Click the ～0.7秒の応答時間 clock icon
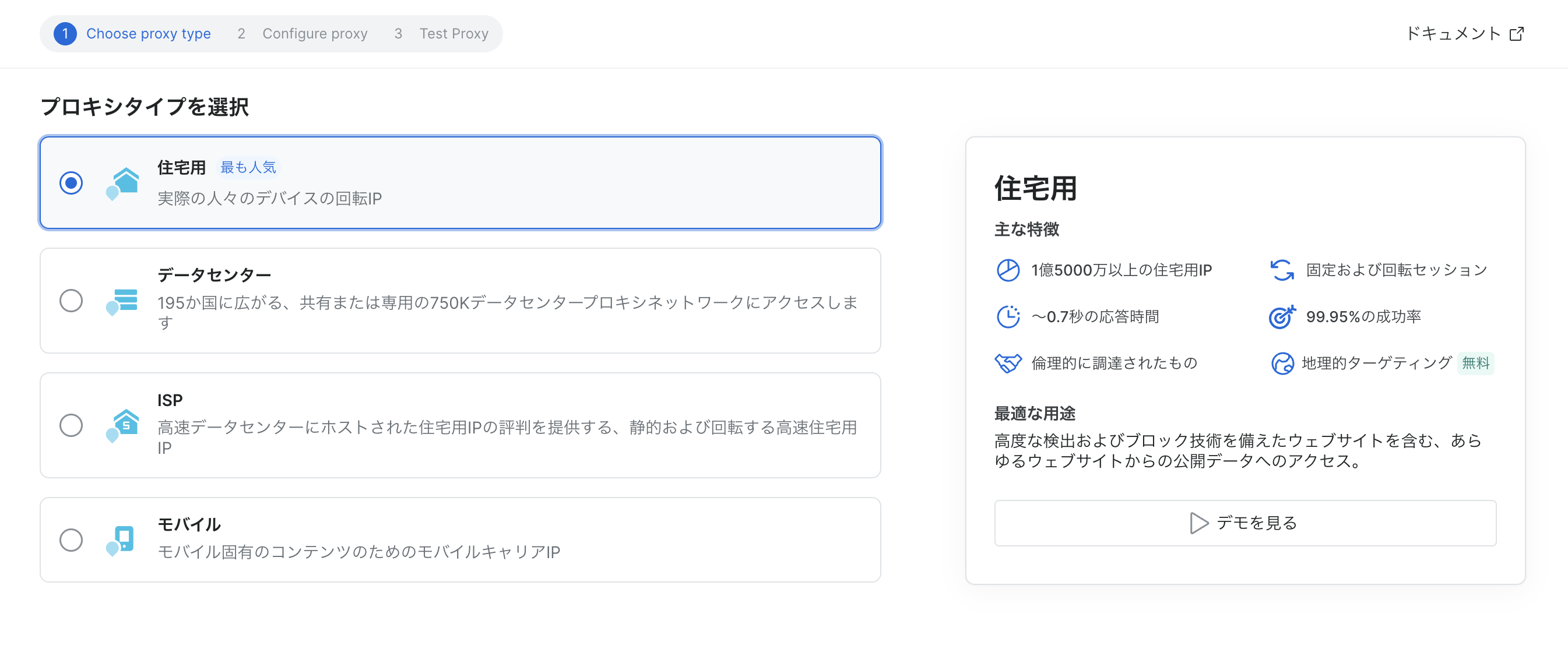1568x670 pixels. coord(1008,316)
